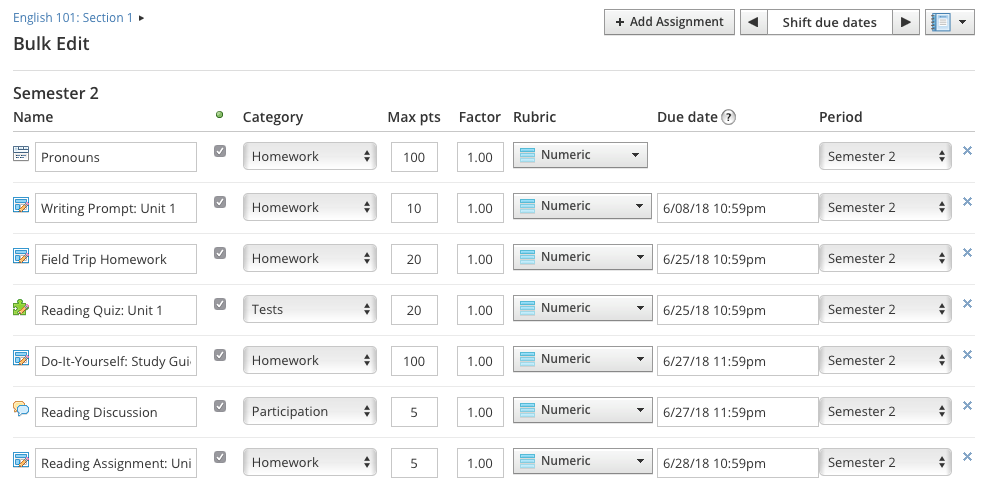The height and width of the screenshot is (488, 992).
Task: Remove the Field Trip Homework row
Action: click(x=966, y=253)
